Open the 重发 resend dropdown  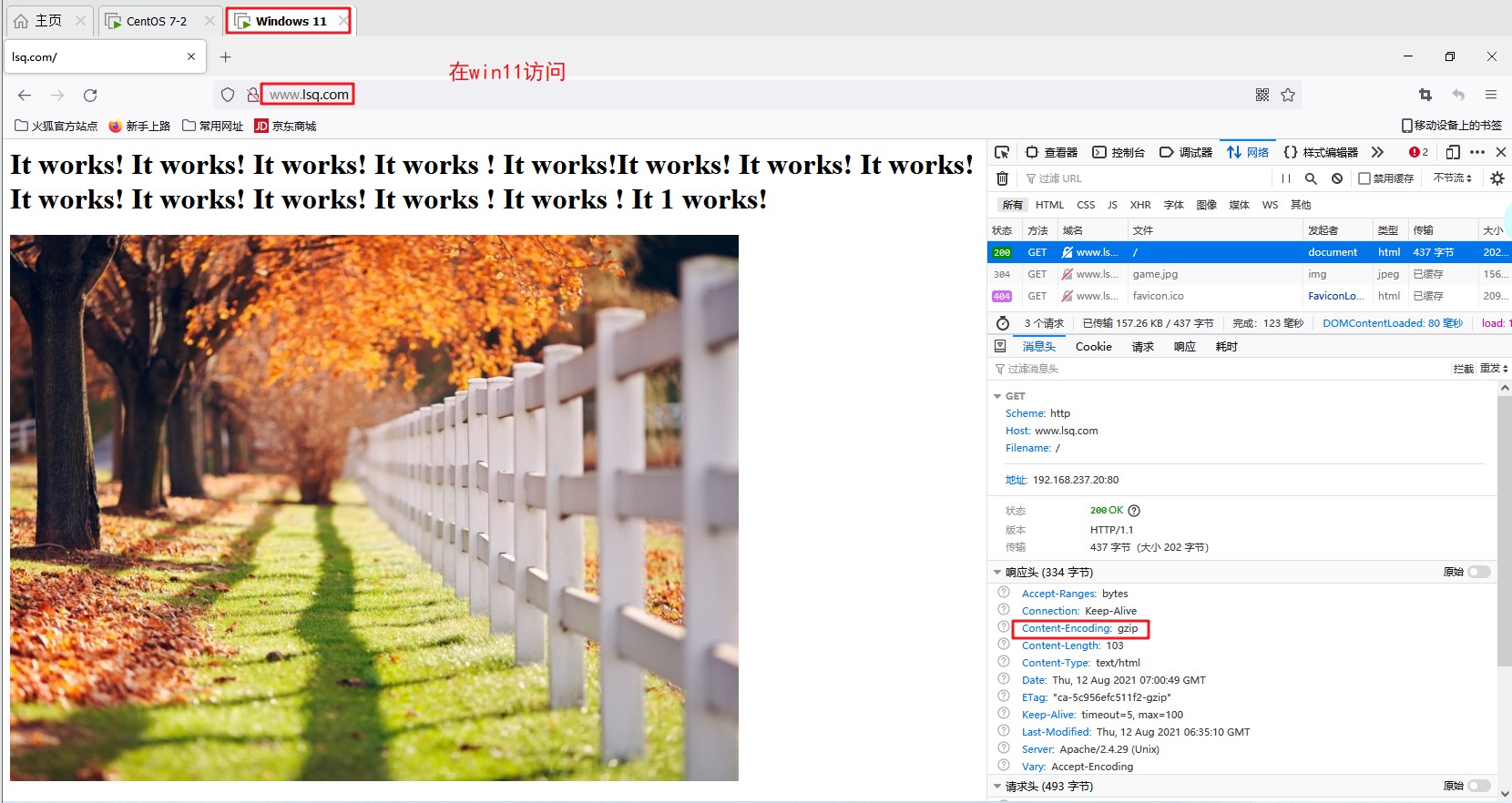[1494, 368]
